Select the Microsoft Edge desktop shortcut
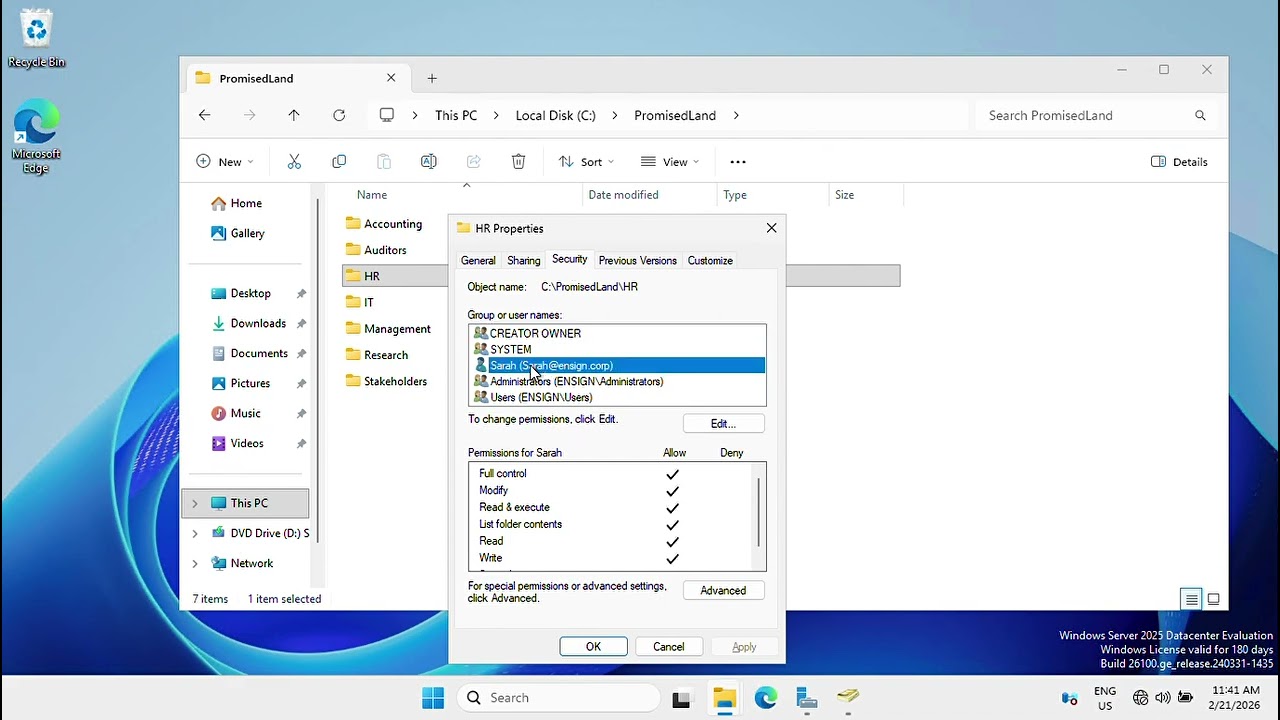 pos(36,138)
